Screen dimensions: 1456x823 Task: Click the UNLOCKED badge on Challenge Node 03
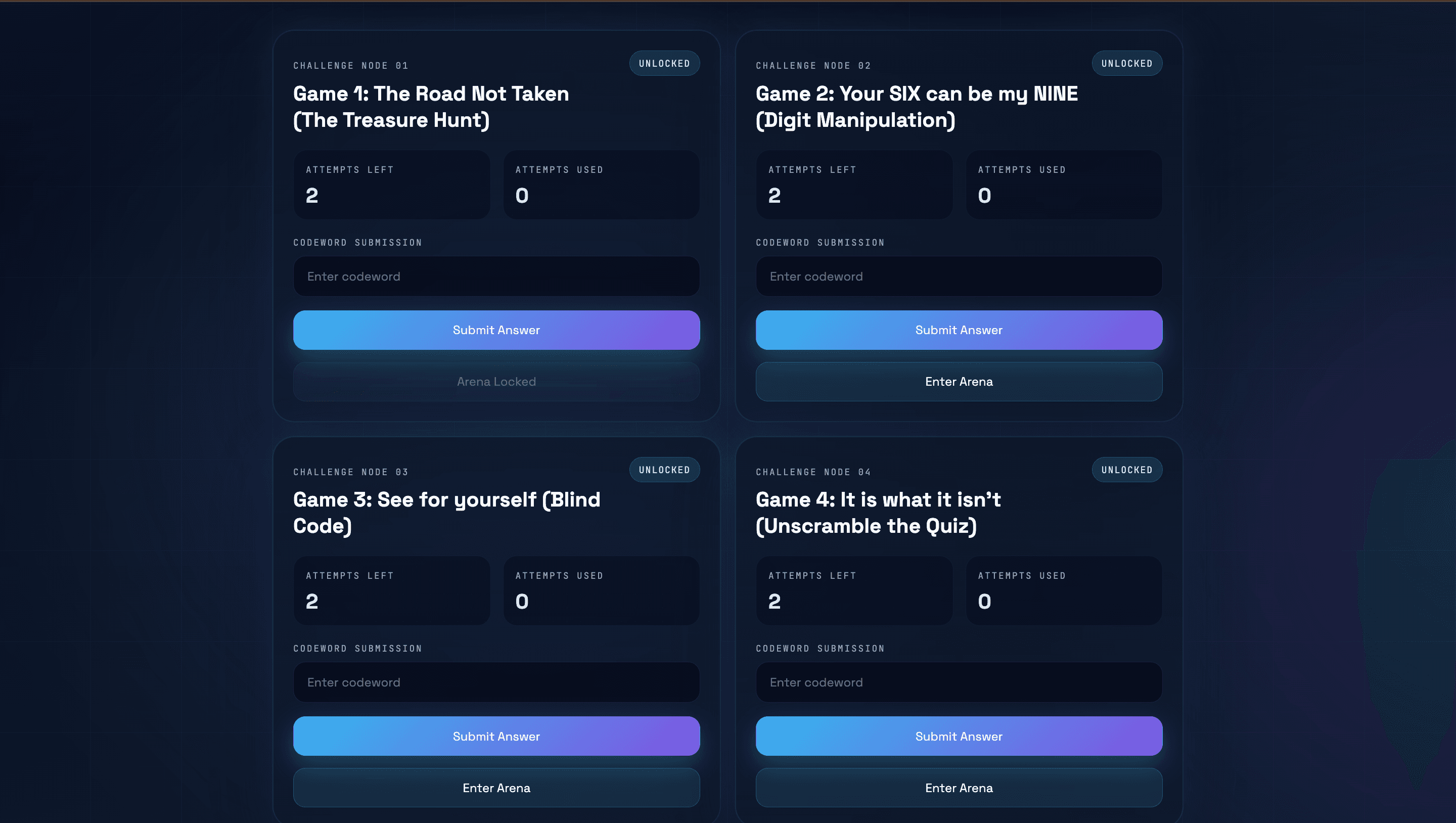pyautogui.click(x=664, y=469)
